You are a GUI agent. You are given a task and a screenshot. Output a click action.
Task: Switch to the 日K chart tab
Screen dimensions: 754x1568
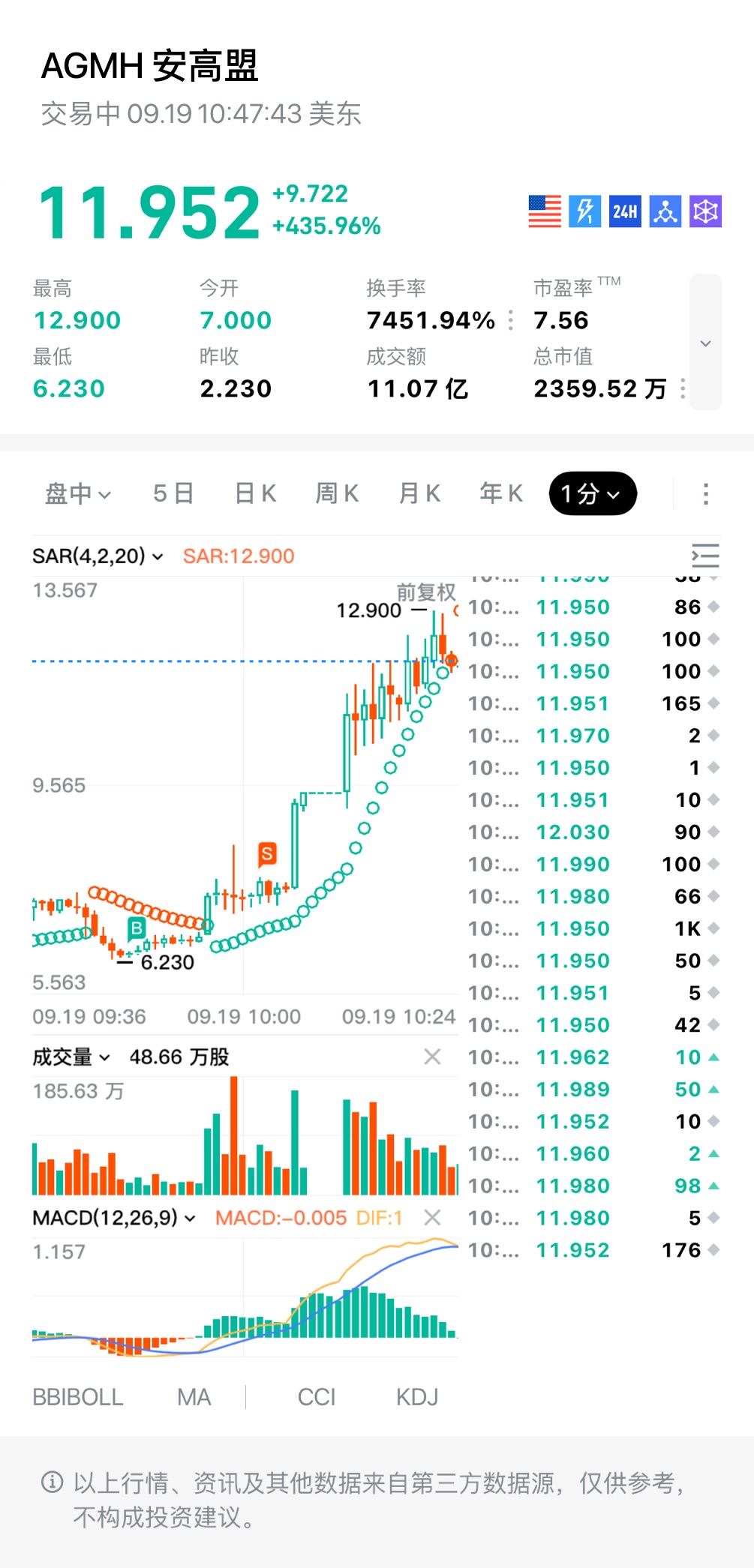(x=255, y=494)
